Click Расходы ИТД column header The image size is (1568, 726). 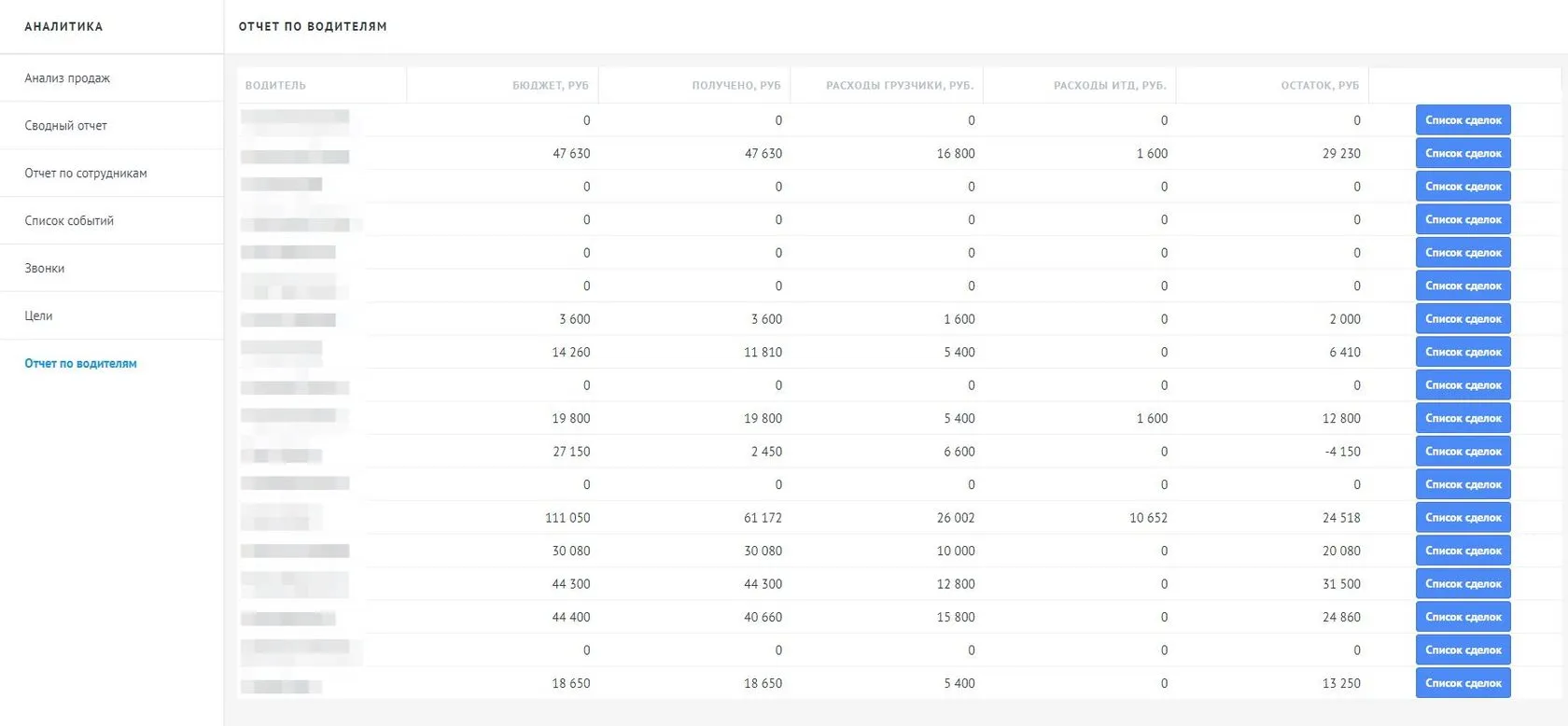click(x=1110, y=86)
